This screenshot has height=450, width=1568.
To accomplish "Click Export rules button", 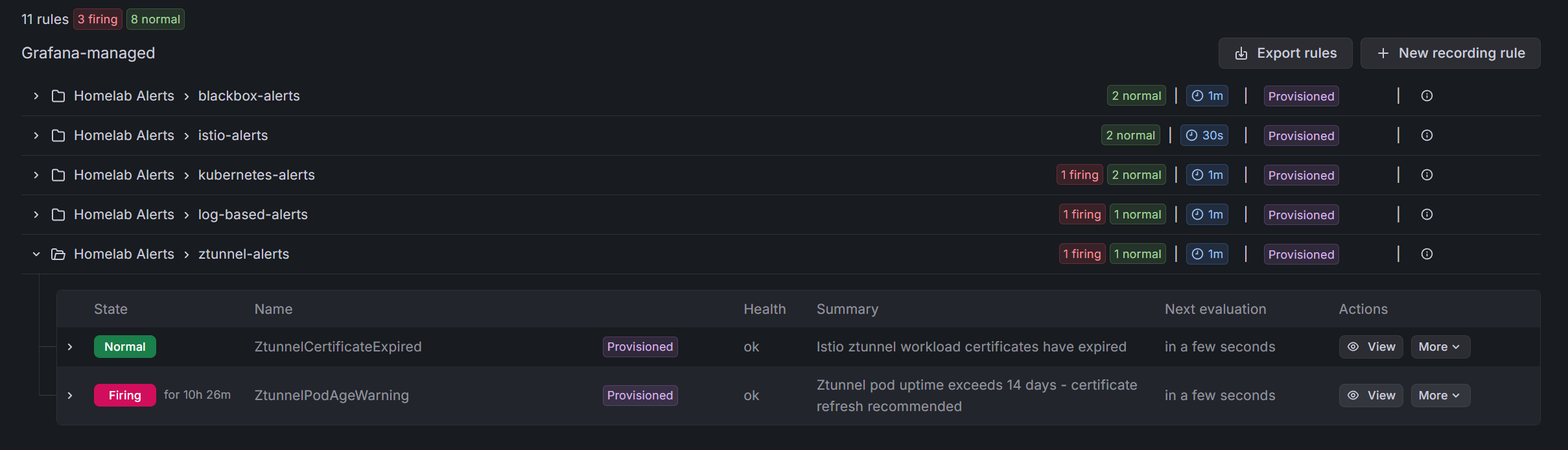I will pos(1285,53).
